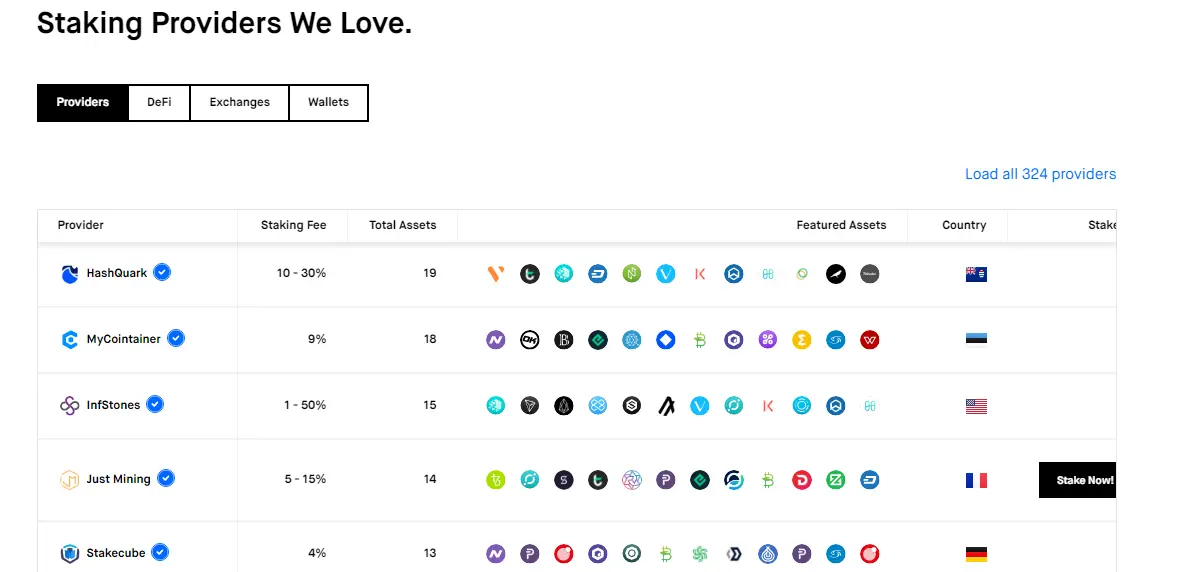
Task: Click the German flag in Stakecube row
Action: click(x=976, y=555)
